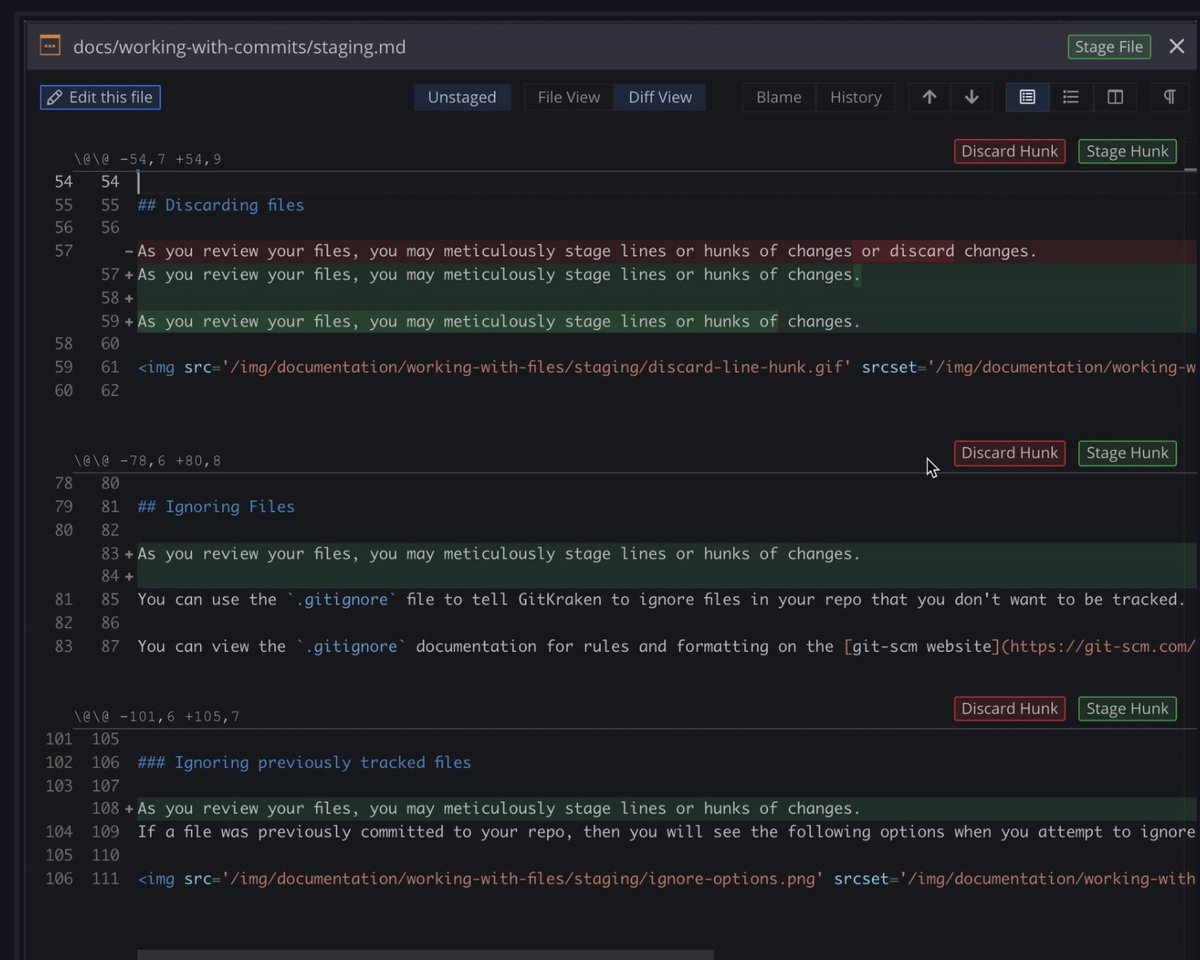The width and height of the screenshot is (1200, 960).
Task: Click the file type icon beside staging.md
Action: click(x=49, y=46)
